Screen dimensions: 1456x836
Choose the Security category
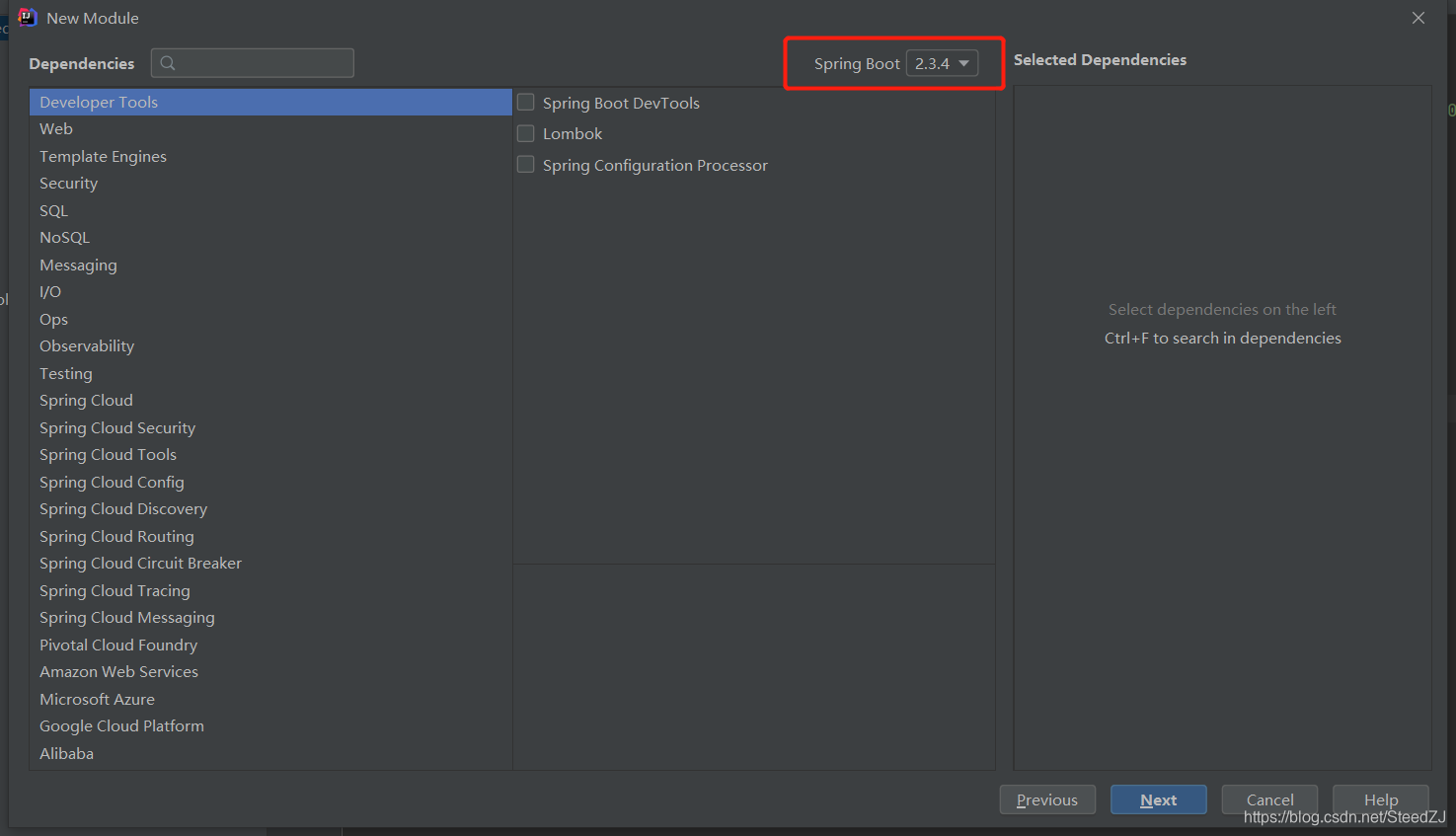coord(270,184)
